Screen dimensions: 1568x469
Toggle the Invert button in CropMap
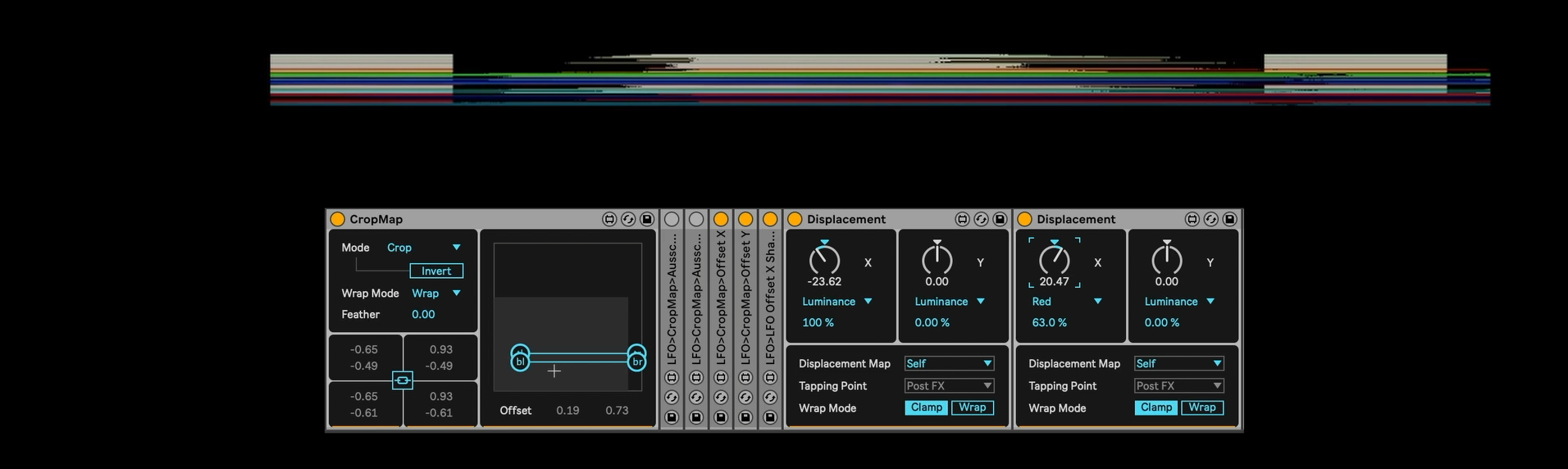[435, 271]
